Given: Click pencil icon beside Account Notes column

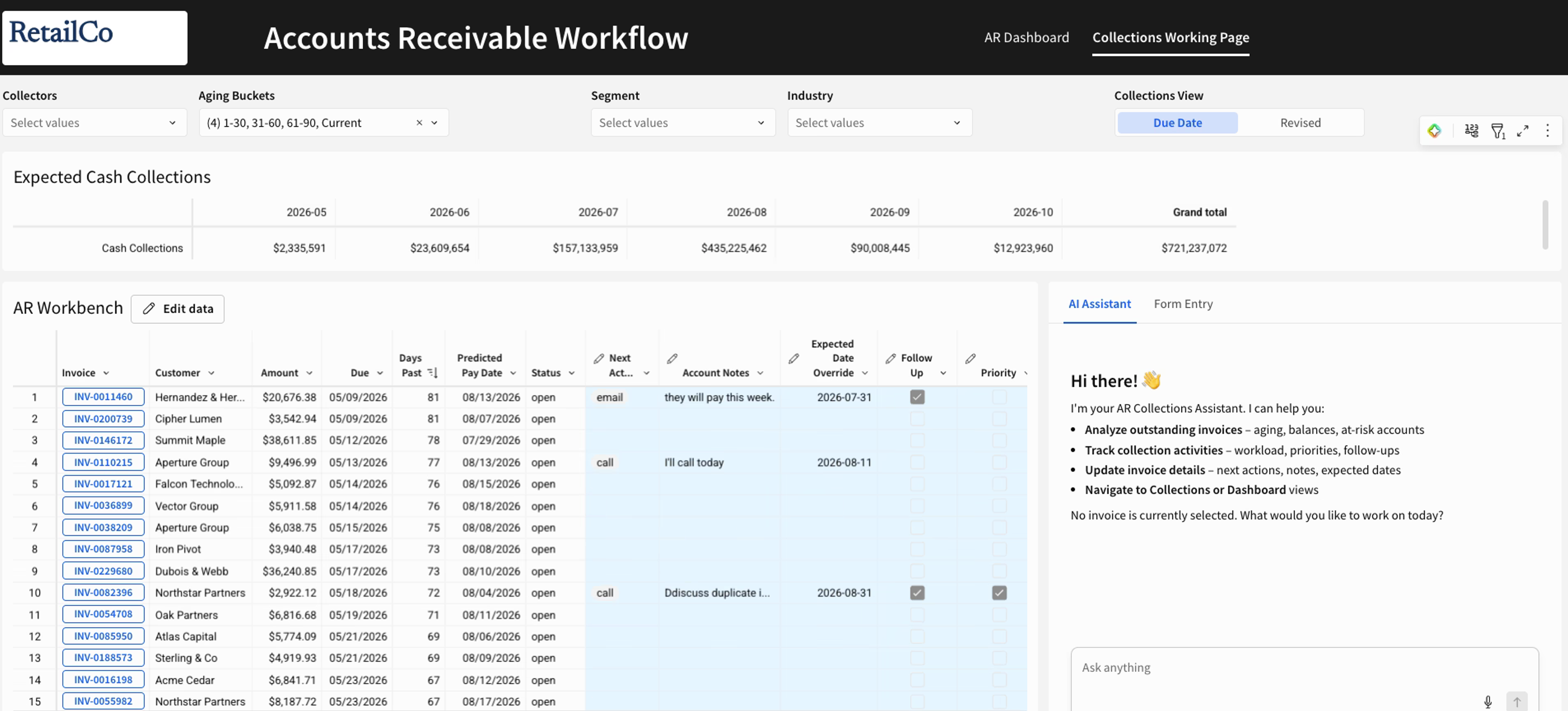Looking at the screenshot, I should pos(672,358).
